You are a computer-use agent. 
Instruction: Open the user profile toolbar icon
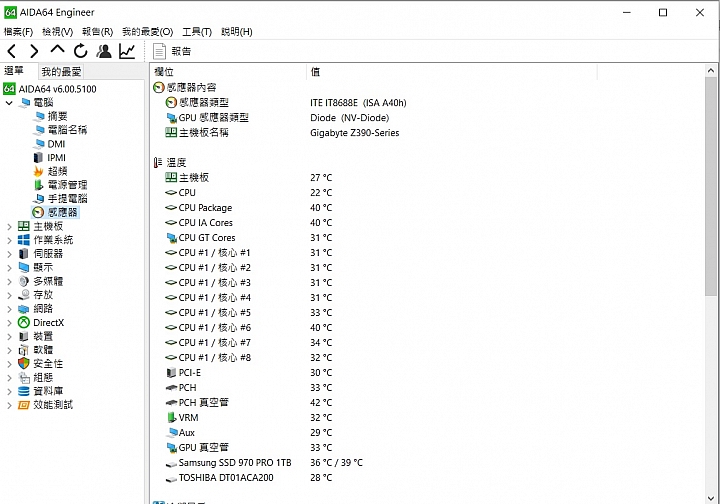tap(104, 51)
